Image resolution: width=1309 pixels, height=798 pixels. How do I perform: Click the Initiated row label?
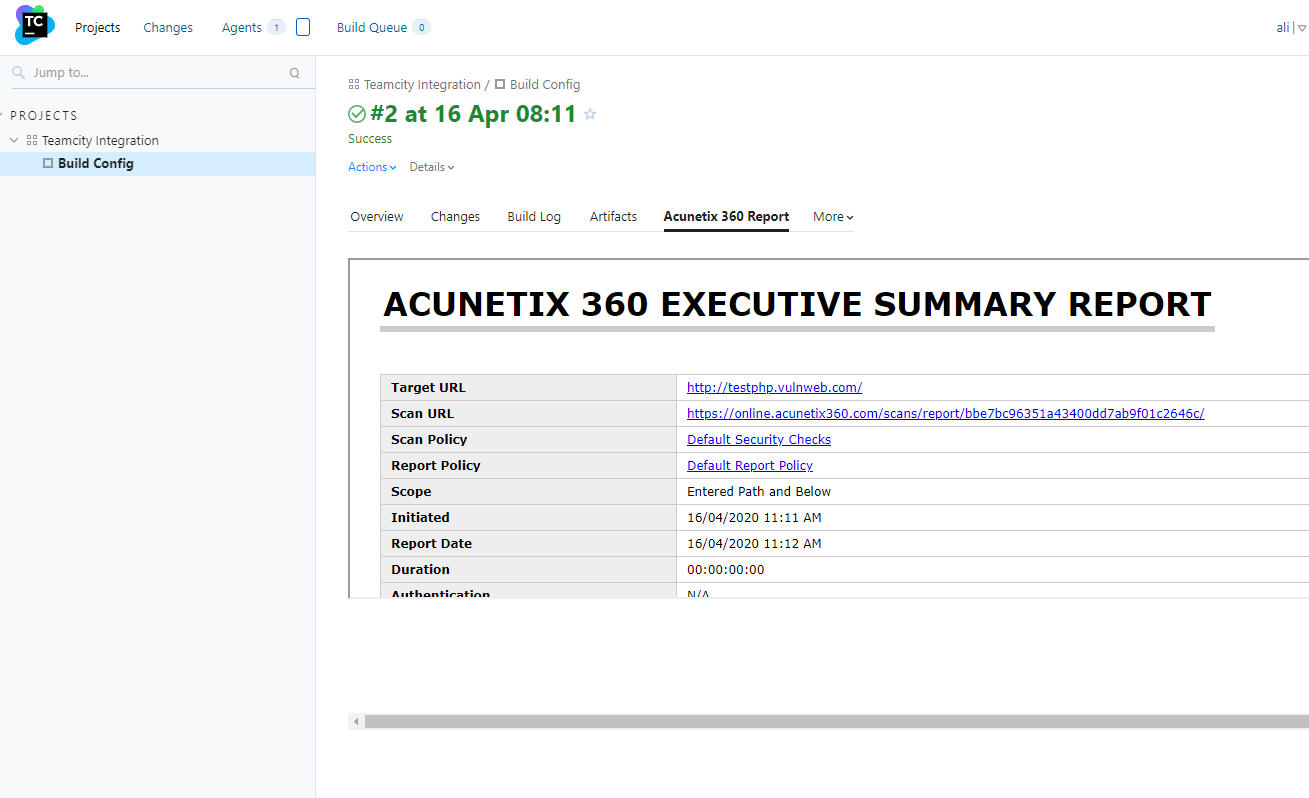tap(420, 518)
